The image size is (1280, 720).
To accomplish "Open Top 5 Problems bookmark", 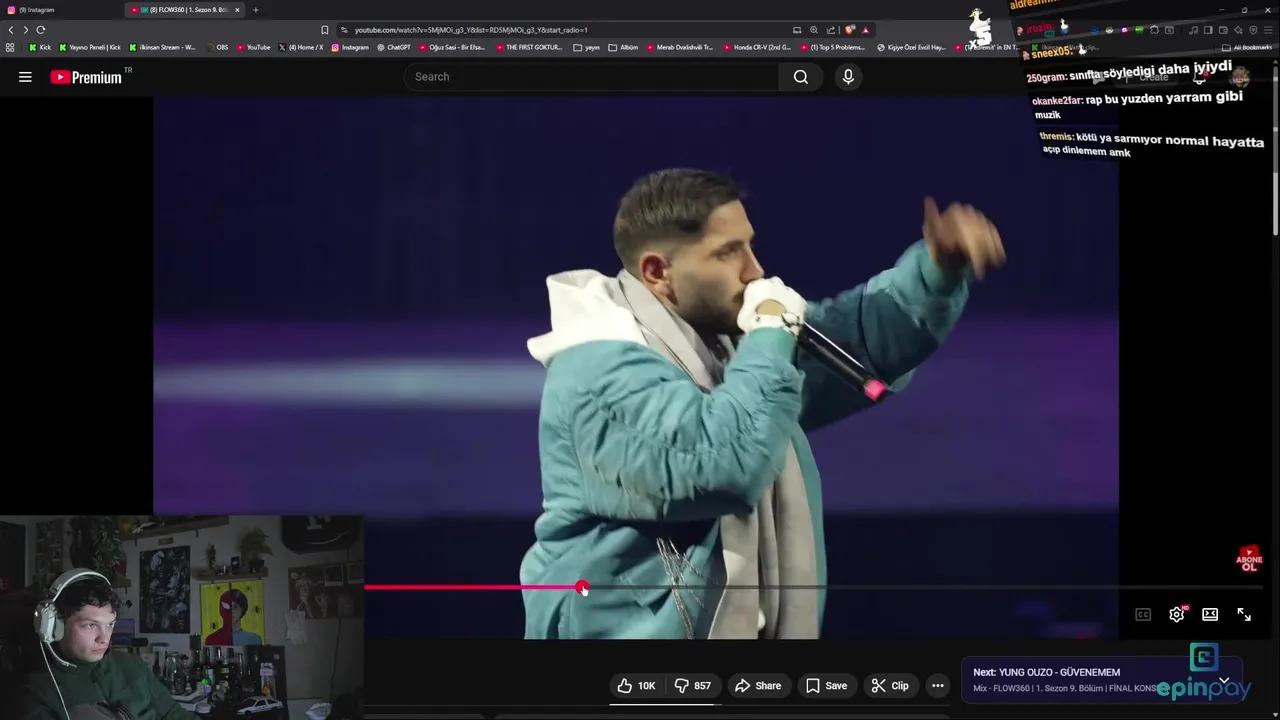I will pos(834,47).
